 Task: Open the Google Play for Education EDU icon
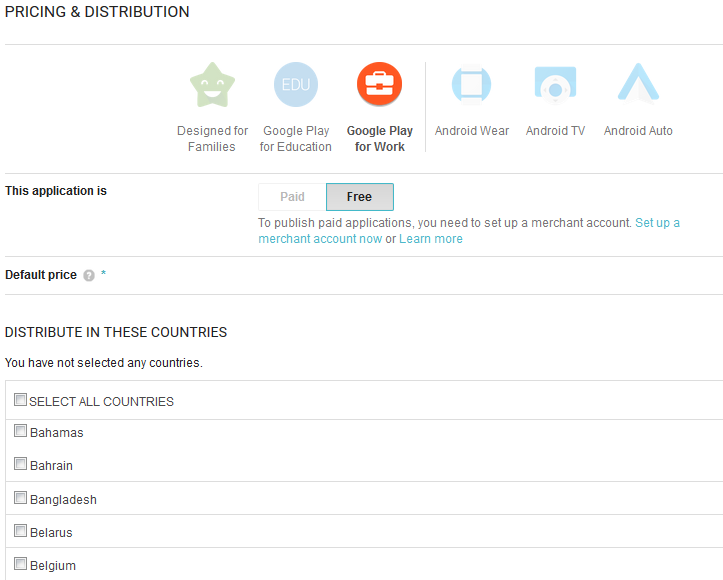[x=296, y=84]
